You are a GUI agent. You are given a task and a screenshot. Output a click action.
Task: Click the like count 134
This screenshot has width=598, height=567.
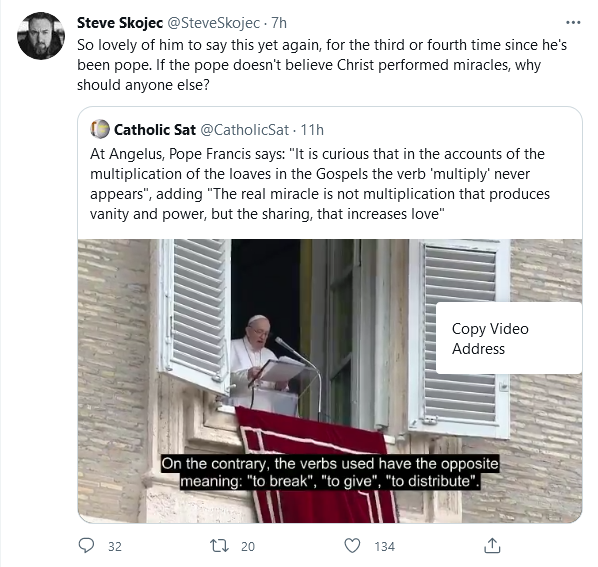click(x=384, y=546)
